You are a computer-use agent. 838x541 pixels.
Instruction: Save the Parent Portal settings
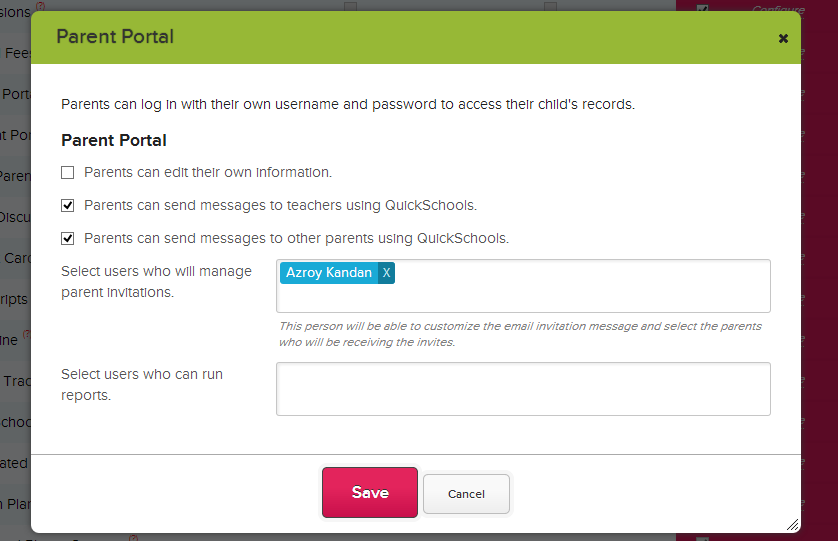click(x=369, y=492)
